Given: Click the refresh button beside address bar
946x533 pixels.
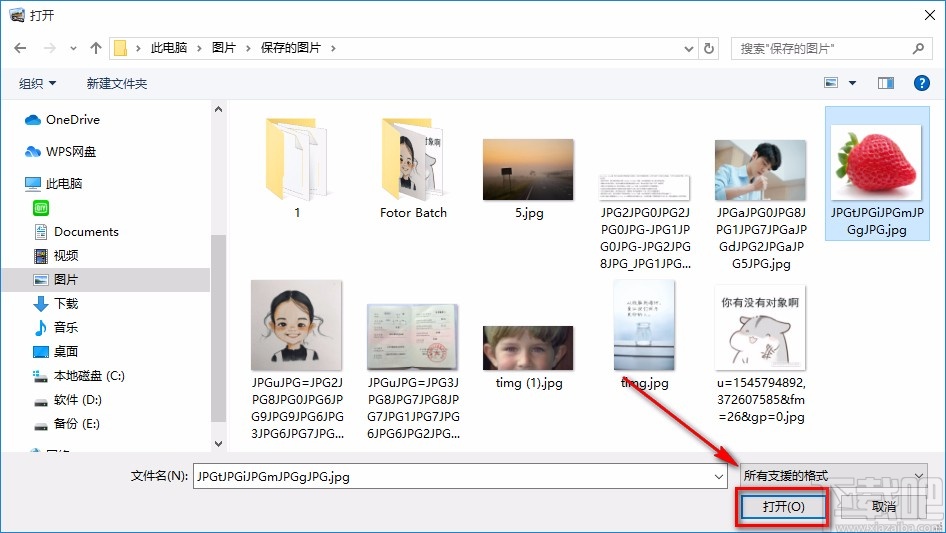Looking at the screenshot, I should pyautogui.click(x=710, y=48).
